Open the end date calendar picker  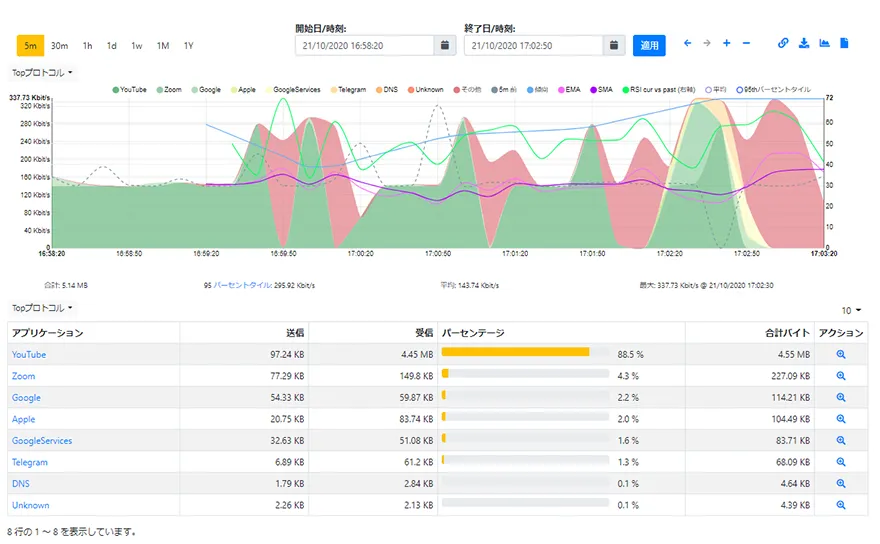[613, 45]
